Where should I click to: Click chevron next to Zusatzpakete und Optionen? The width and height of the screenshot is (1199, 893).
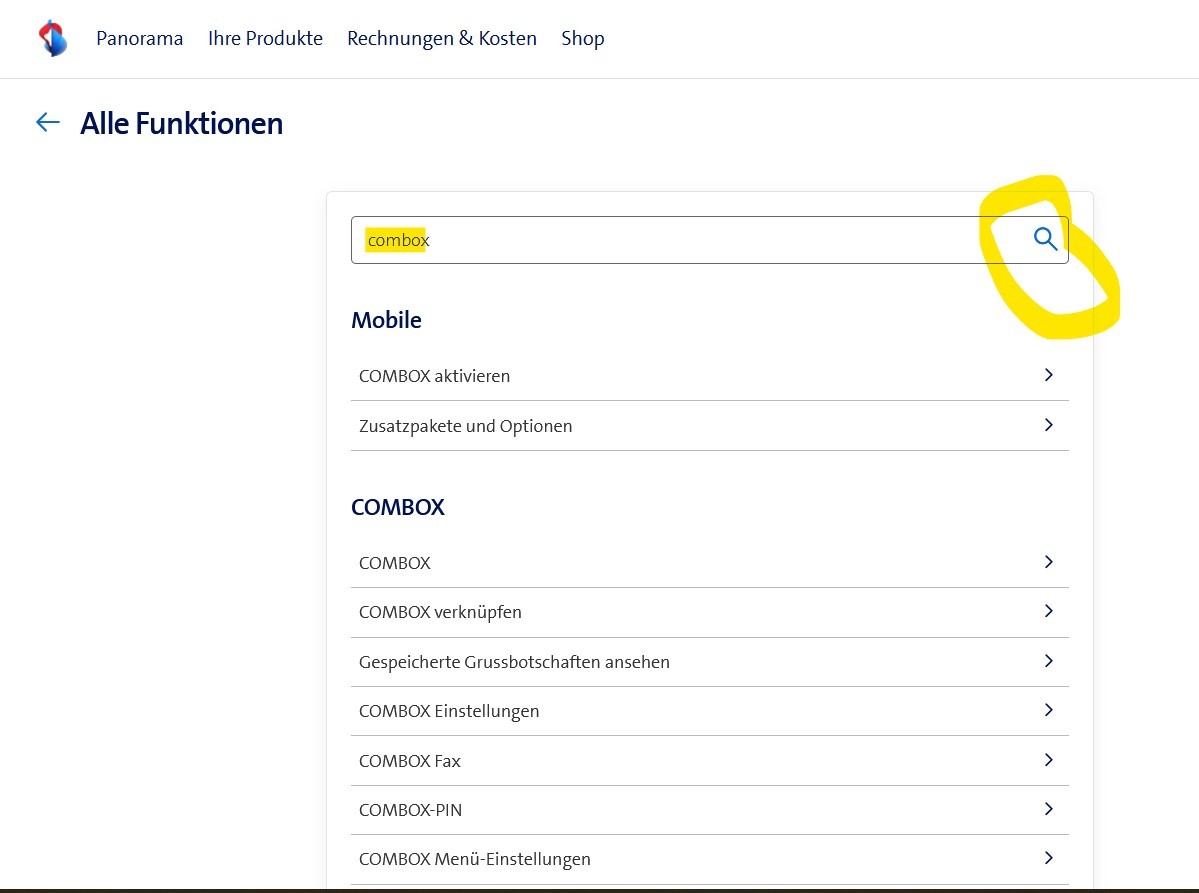pos(1048,425)
